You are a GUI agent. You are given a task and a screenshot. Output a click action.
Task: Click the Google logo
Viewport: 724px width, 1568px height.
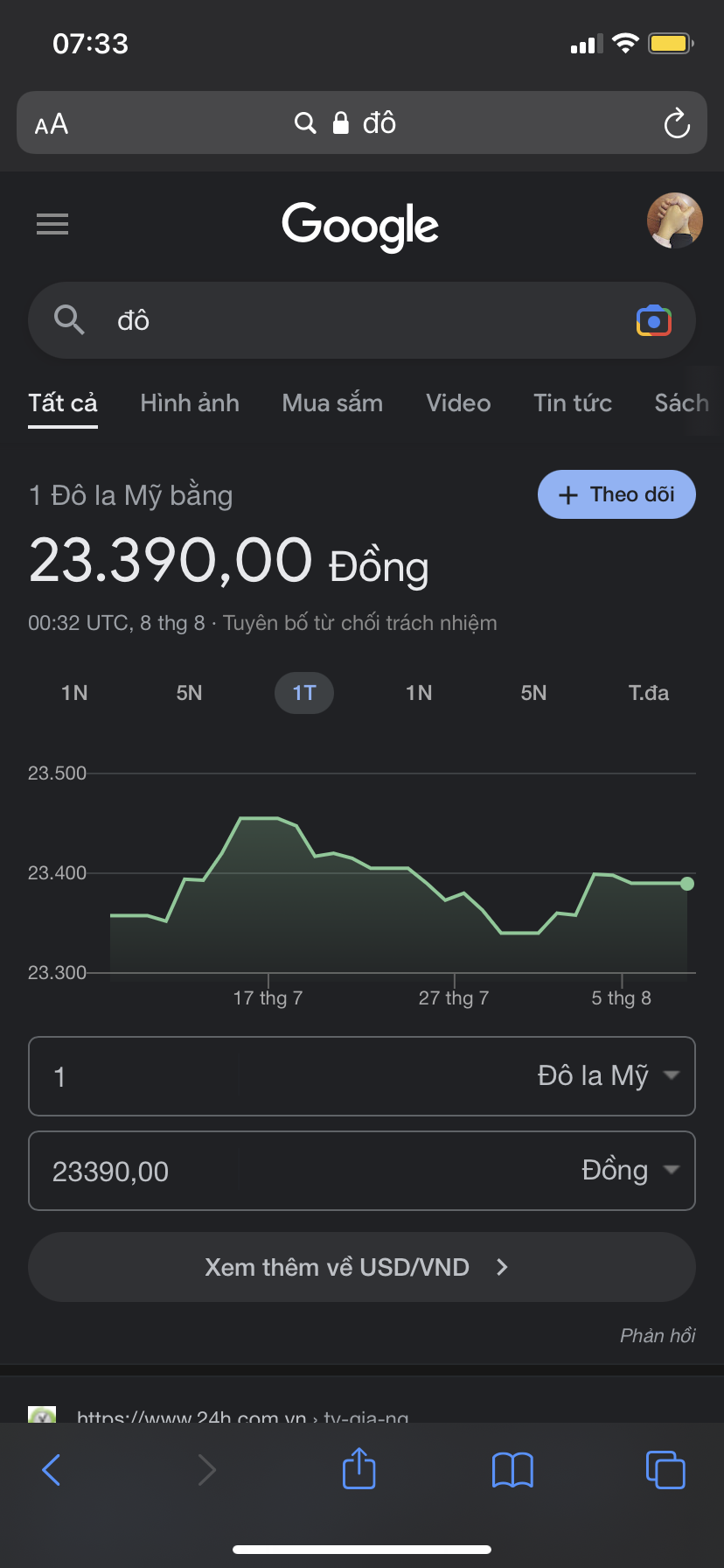[360, 226]
